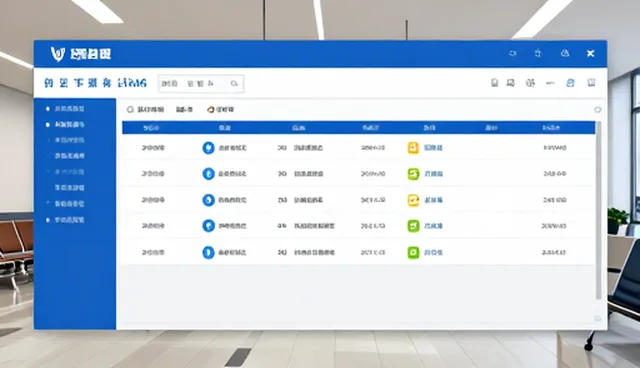This screenshot has height=368, width=640.
Task: Open the second sidebar menu item
Action: tap(69, 124)
